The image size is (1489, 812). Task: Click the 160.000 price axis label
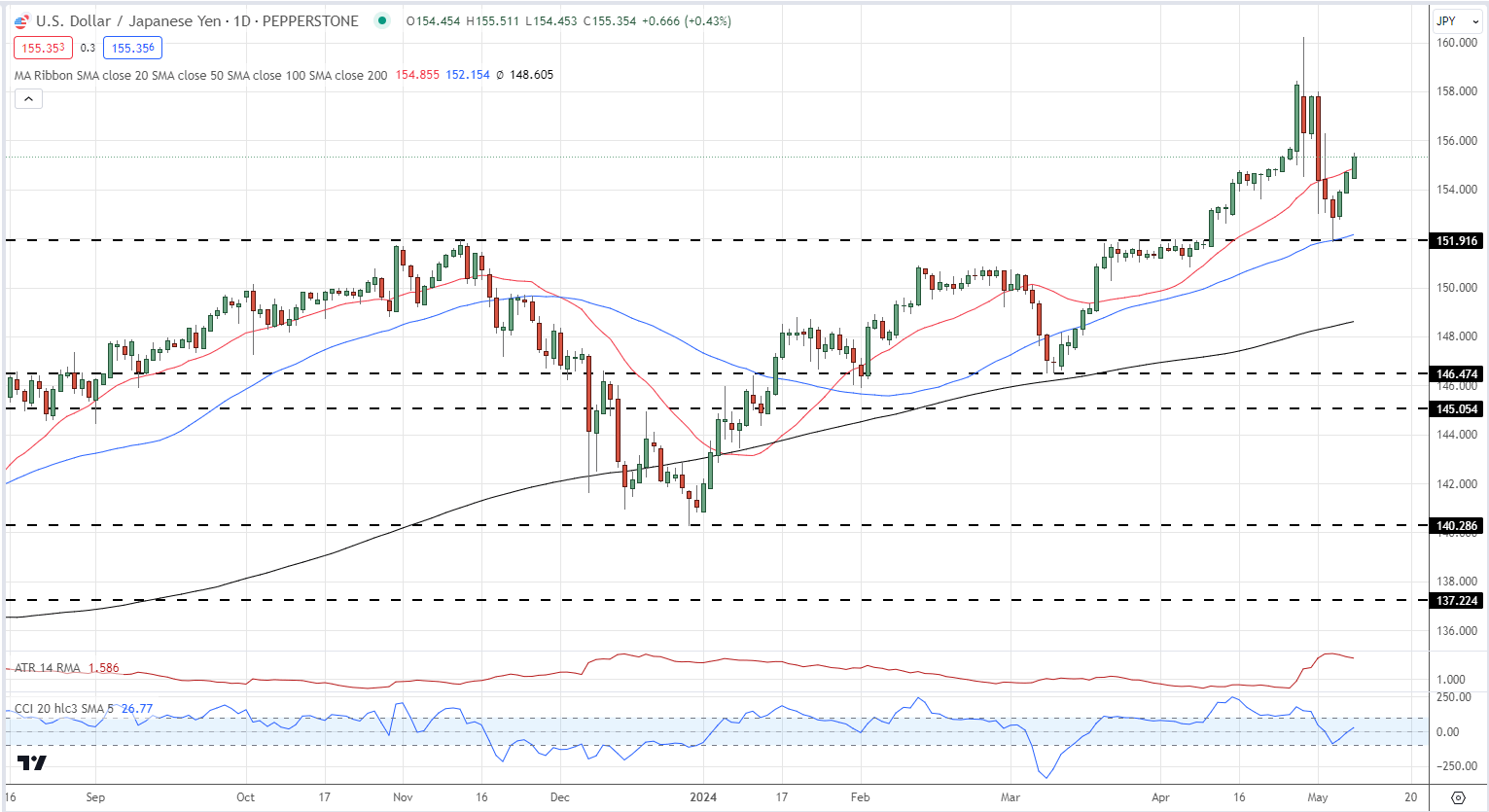[x=1457, y=43]
